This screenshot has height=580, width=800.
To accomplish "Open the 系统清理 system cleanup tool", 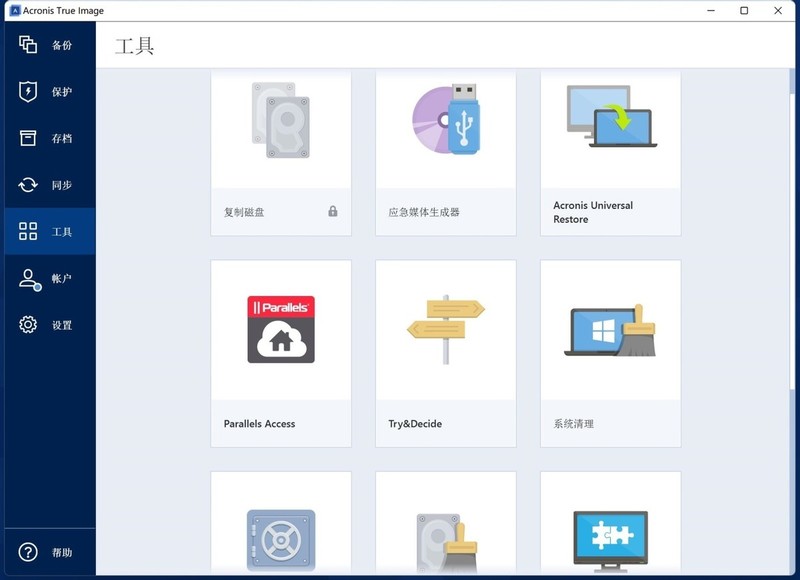I will tap(610, 330).
